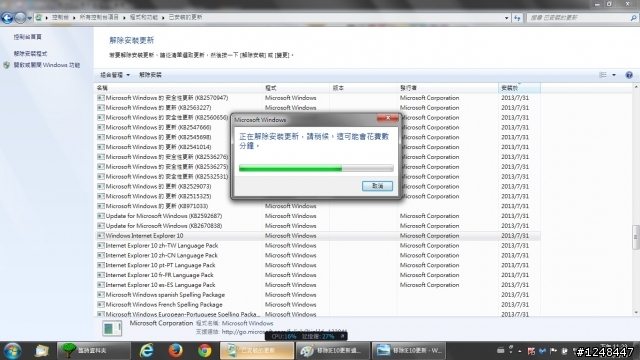The width and height of the screenshot is (640, 360).
Task: Open the 組合管理 toolbar dropdown
Action: 115,75
